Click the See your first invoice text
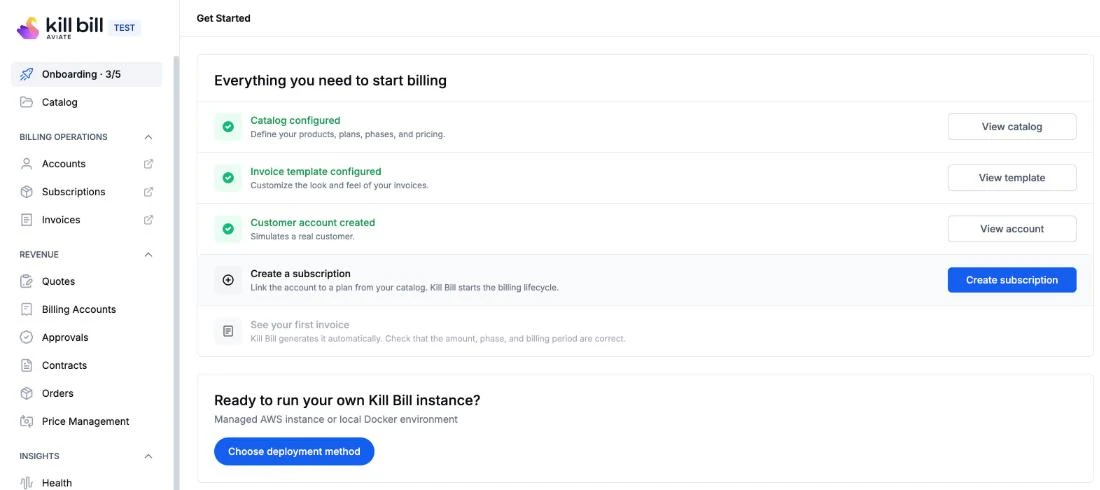Image resolution: width=1100 pixels, height=490 pixels. point(300,325)
